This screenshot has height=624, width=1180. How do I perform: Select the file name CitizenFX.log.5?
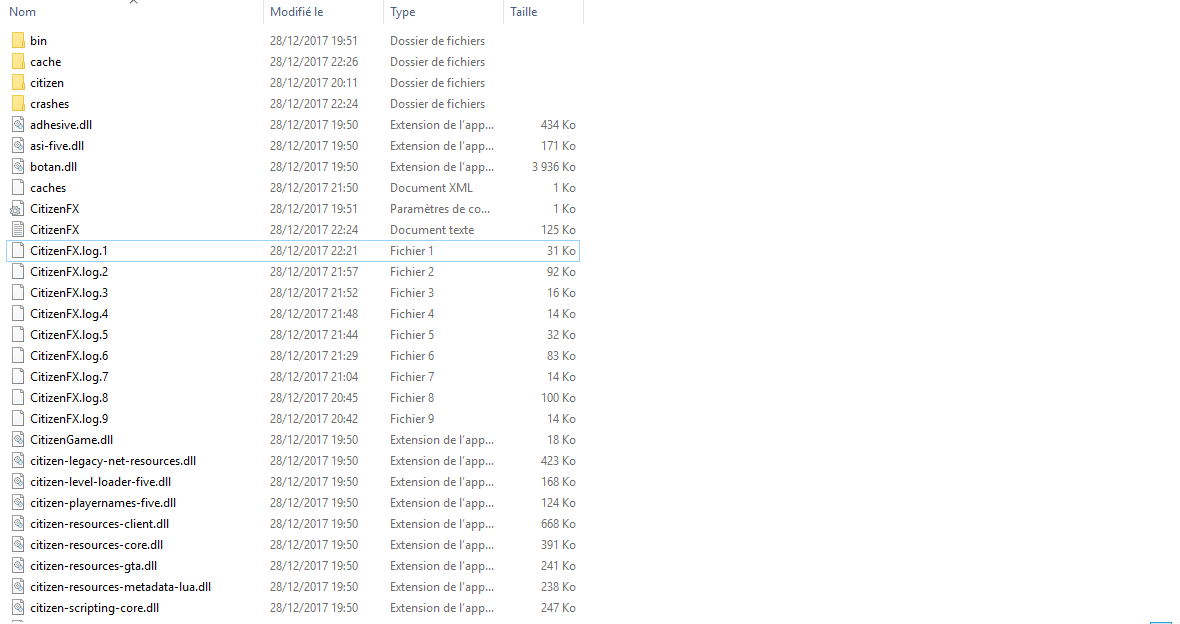69,335
